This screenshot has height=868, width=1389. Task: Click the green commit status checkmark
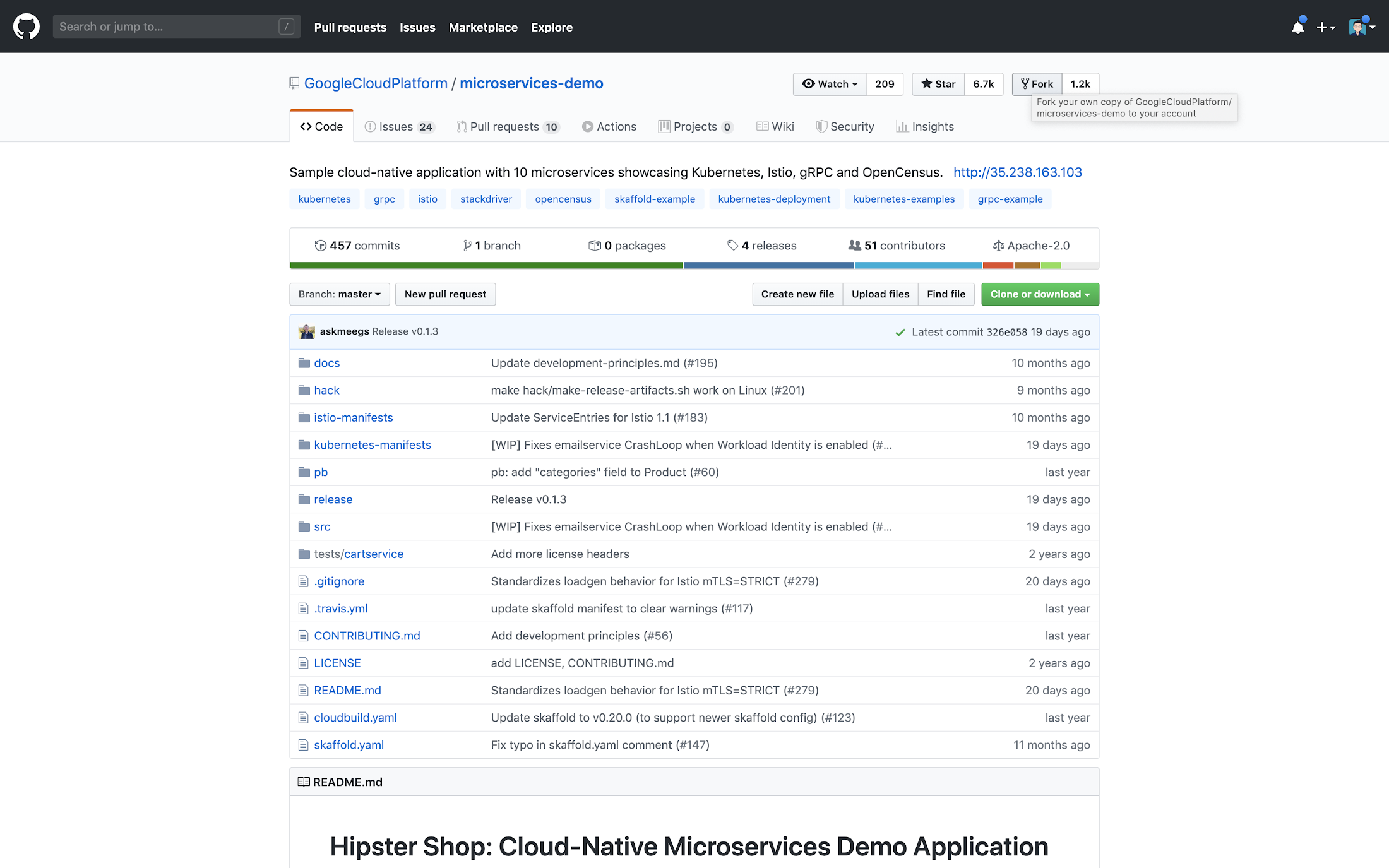[900, 332]
